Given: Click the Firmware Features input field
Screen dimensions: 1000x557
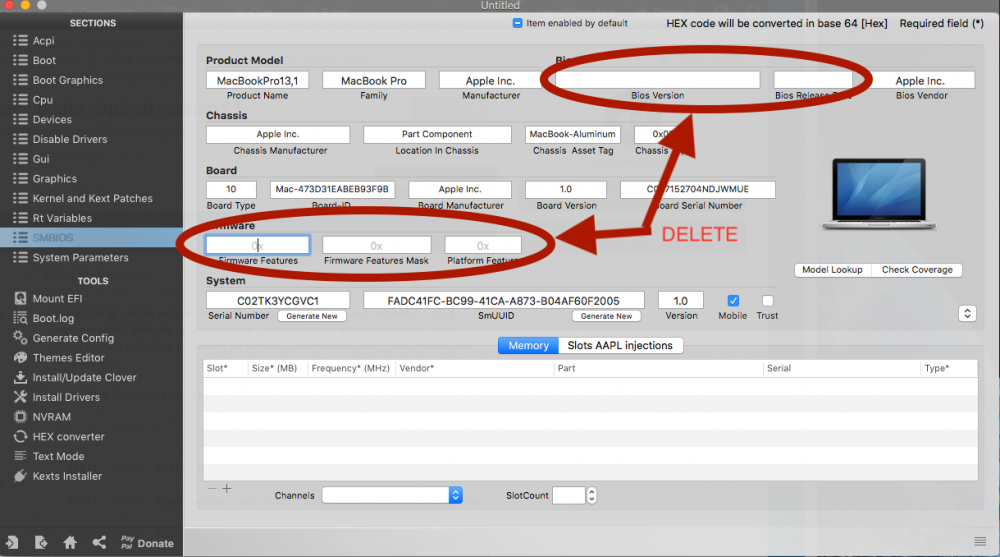Looking at the screenshot, I should click(258, 245).
